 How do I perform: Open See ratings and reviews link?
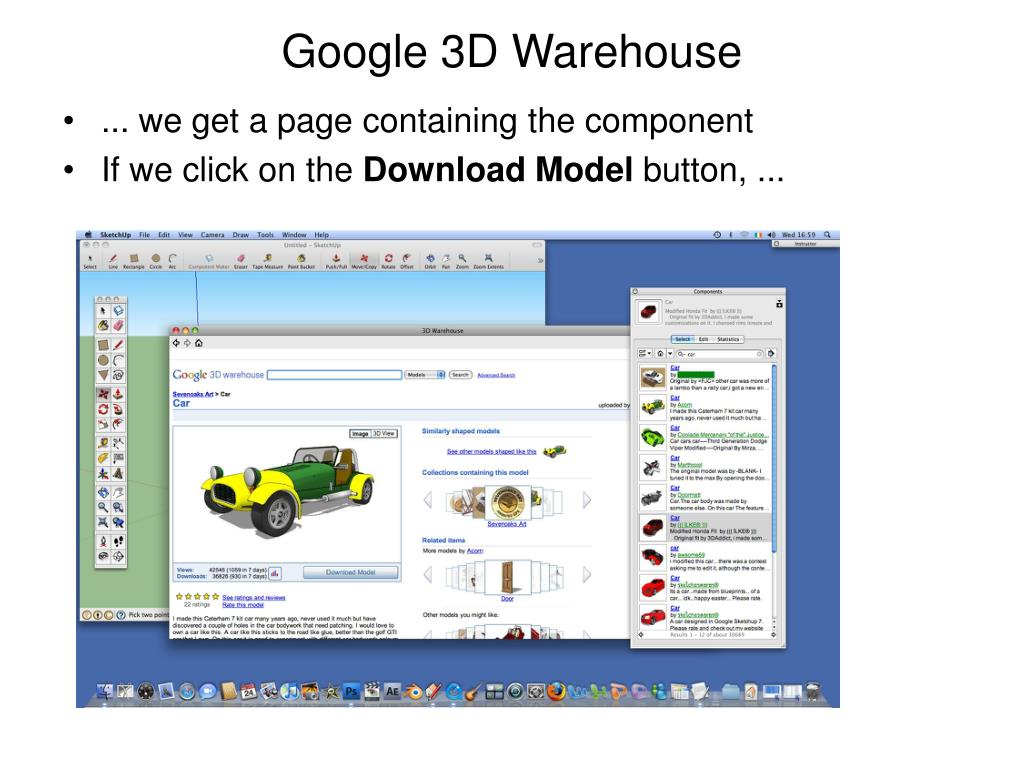(253, 598)
